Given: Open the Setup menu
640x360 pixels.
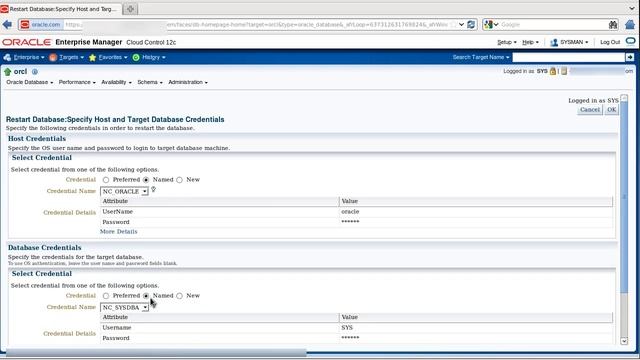Looking at the screenshot, I should pos(507,42).
